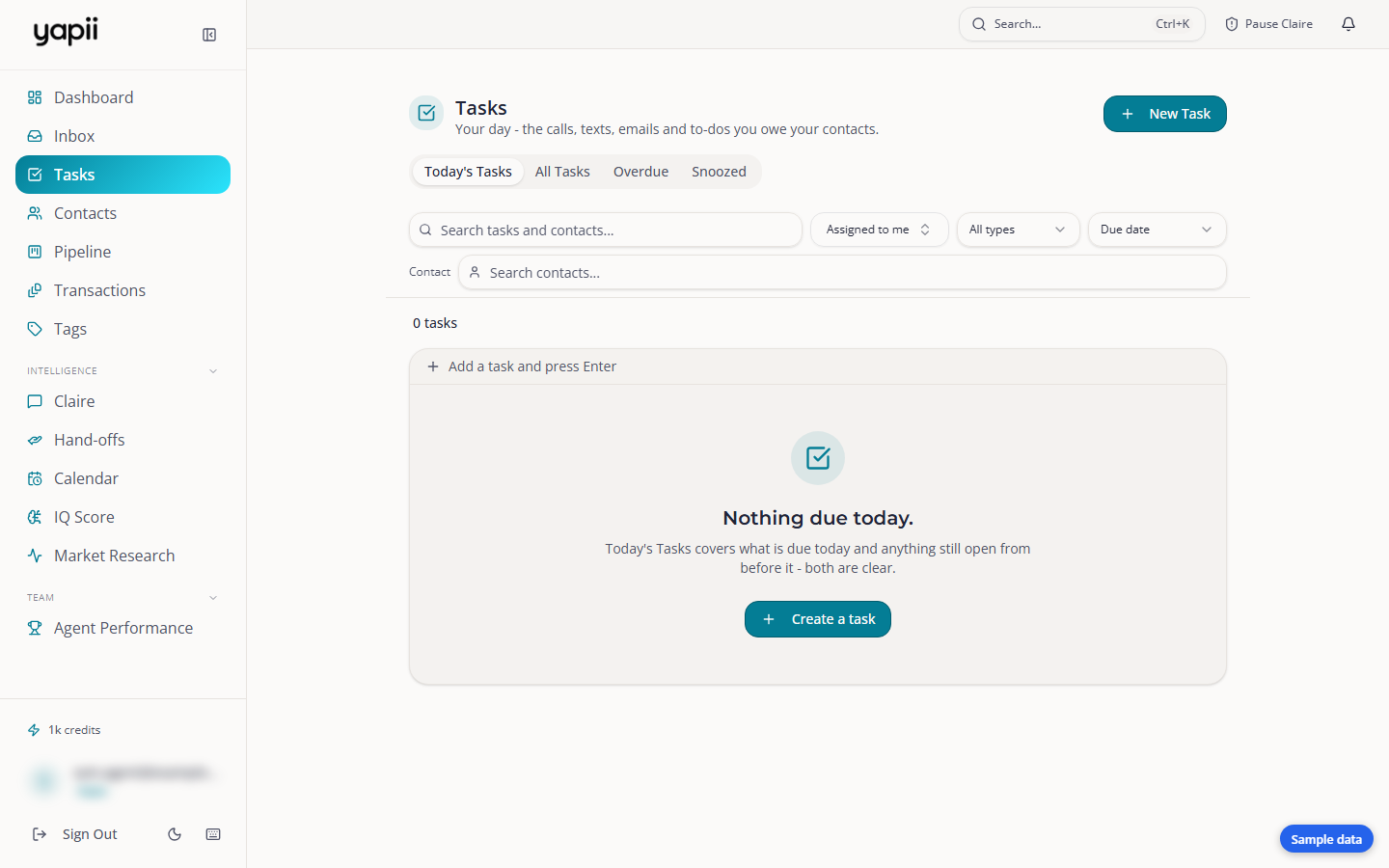Click the IQ Score brain icon
The width and height of the screenshot is (1389, 868).
click(35, 517)
